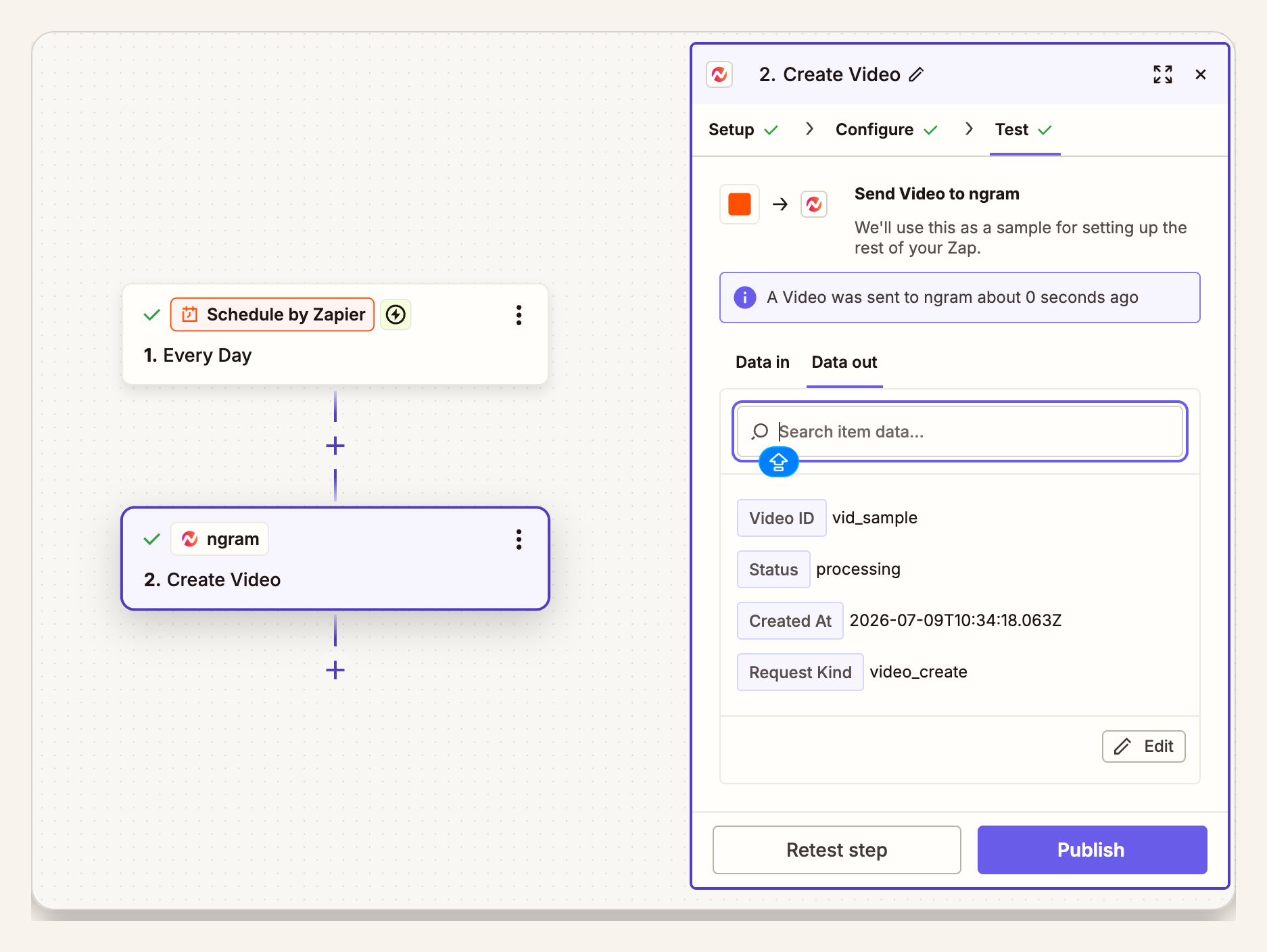Click the processing status value

pos(859,569)
